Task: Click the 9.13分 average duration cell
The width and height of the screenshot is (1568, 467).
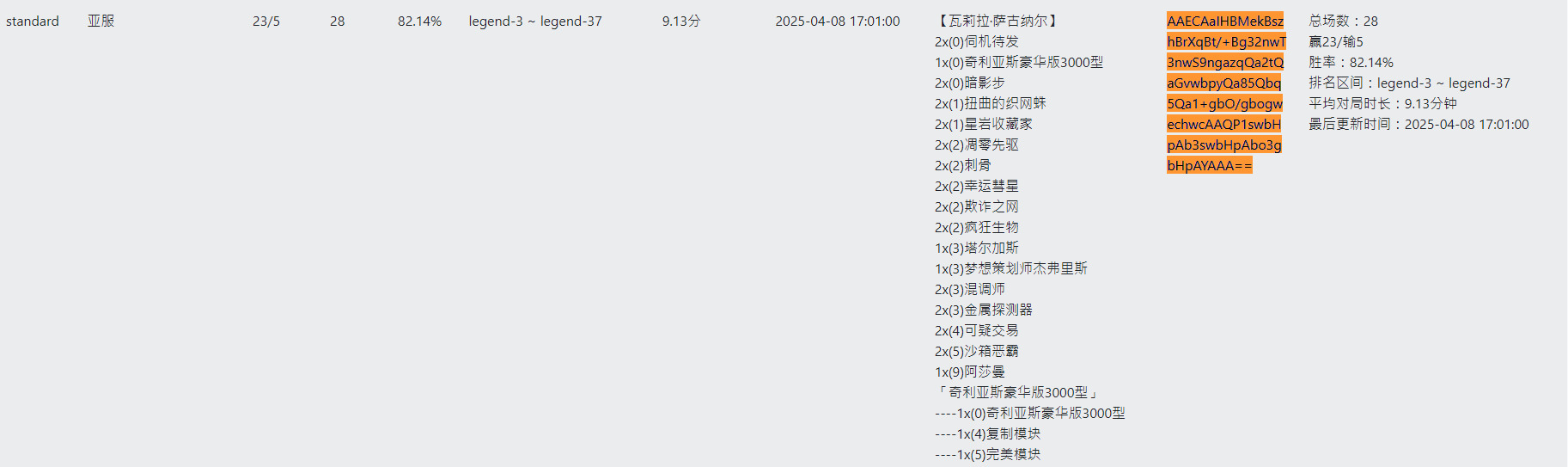Action: (x=681, y=21)
